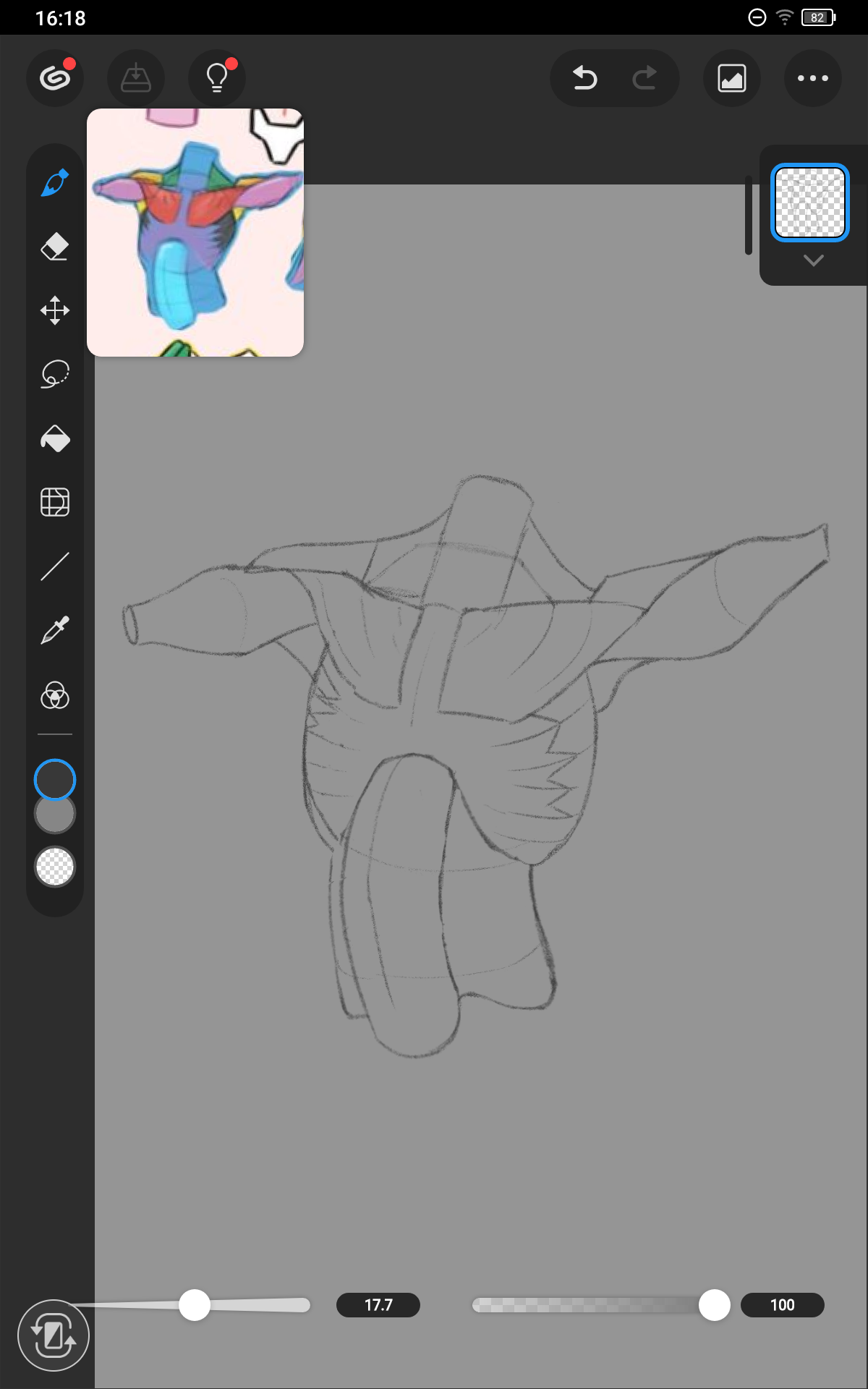
Task: Open the color harmony circles tool
Action: (x=55, y=695)
